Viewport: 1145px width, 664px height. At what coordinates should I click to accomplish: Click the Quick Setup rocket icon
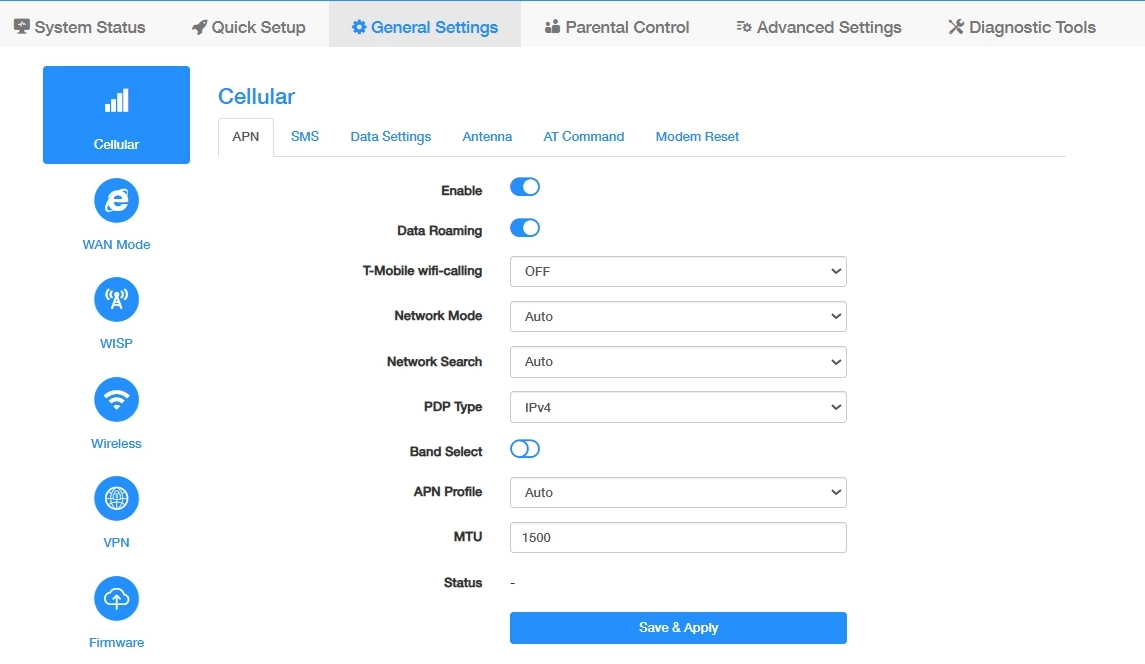click(199, 27)
